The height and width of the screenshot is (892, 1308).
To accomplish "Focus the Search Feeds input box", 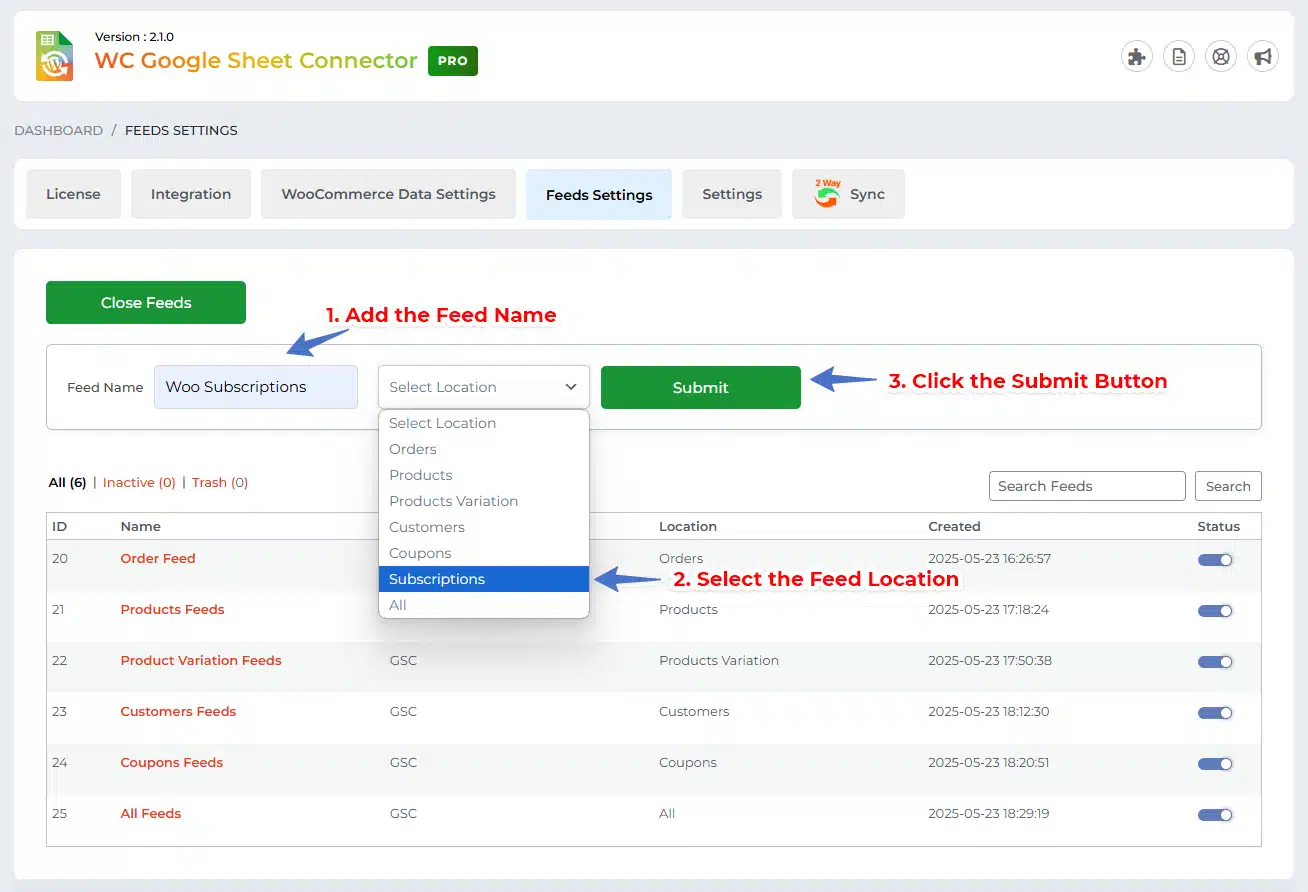I will pos(1087,486).
